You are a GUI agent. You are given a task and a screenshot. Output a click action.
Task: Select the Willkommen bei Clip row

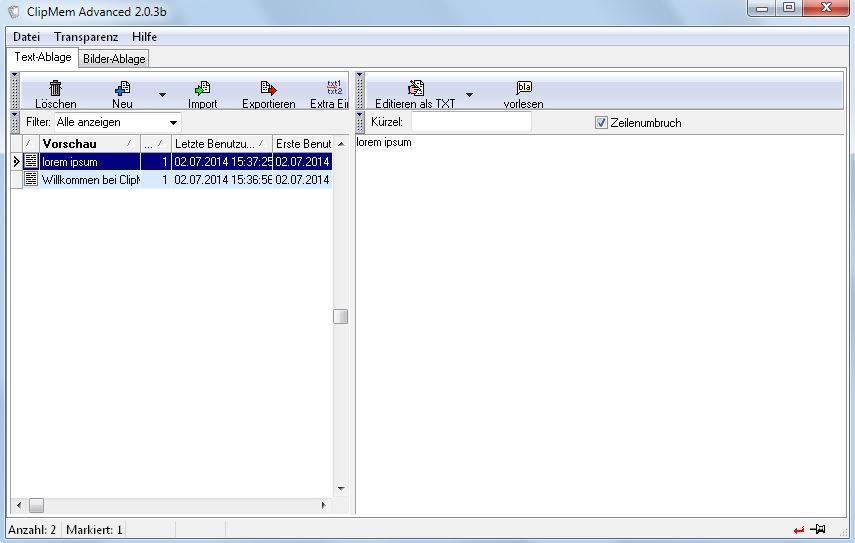tap(171, 179)
